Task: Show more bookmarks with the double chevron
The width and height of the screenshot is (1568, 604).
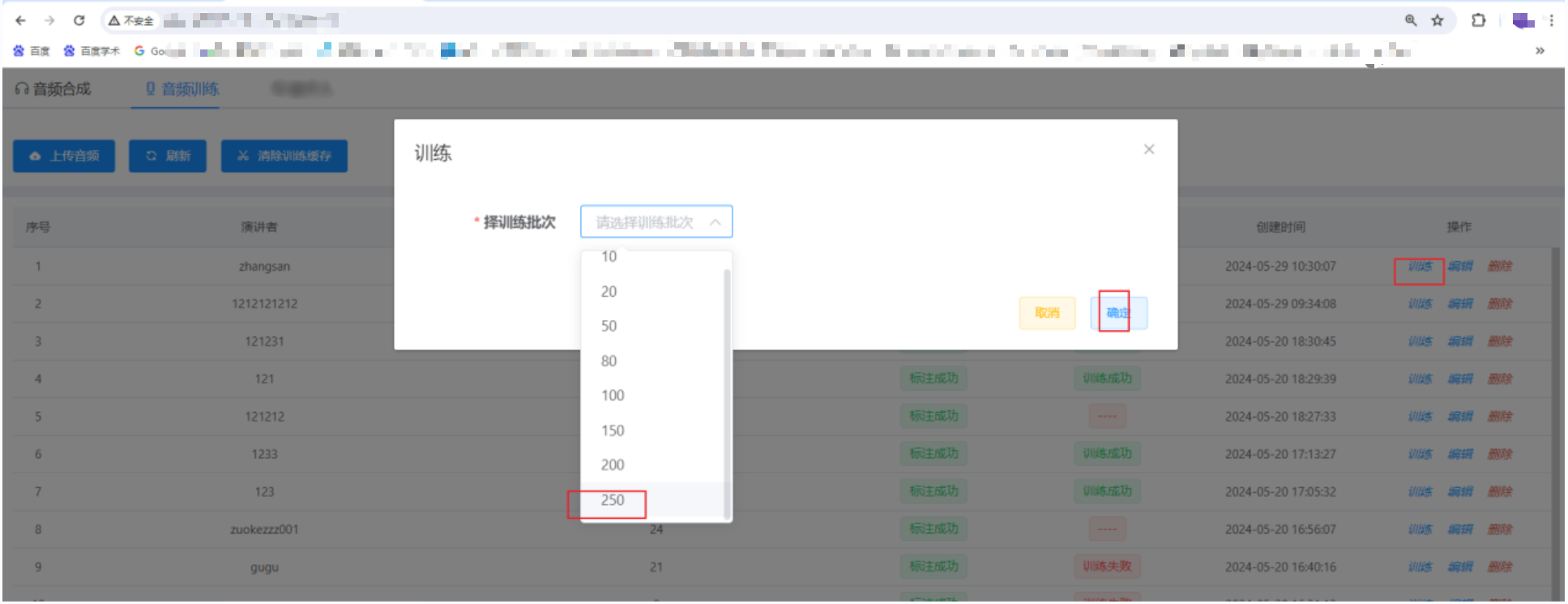Action: click(1540, 50)
